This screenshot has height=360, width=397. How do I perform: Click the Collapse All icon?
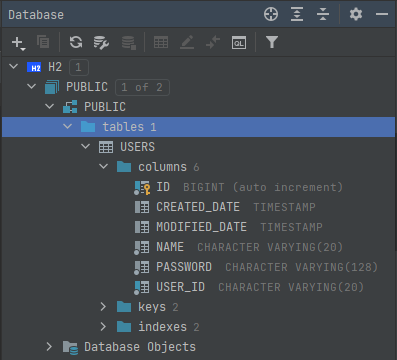tap(323, 14)
